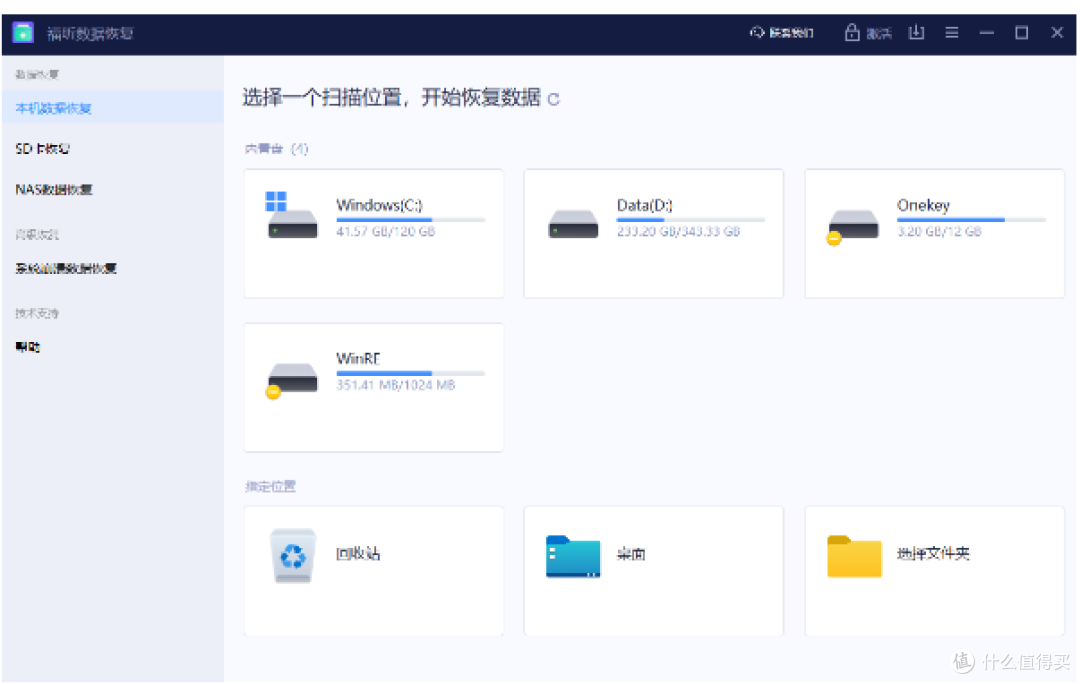Click the Data(D:) usage bar

691,220
